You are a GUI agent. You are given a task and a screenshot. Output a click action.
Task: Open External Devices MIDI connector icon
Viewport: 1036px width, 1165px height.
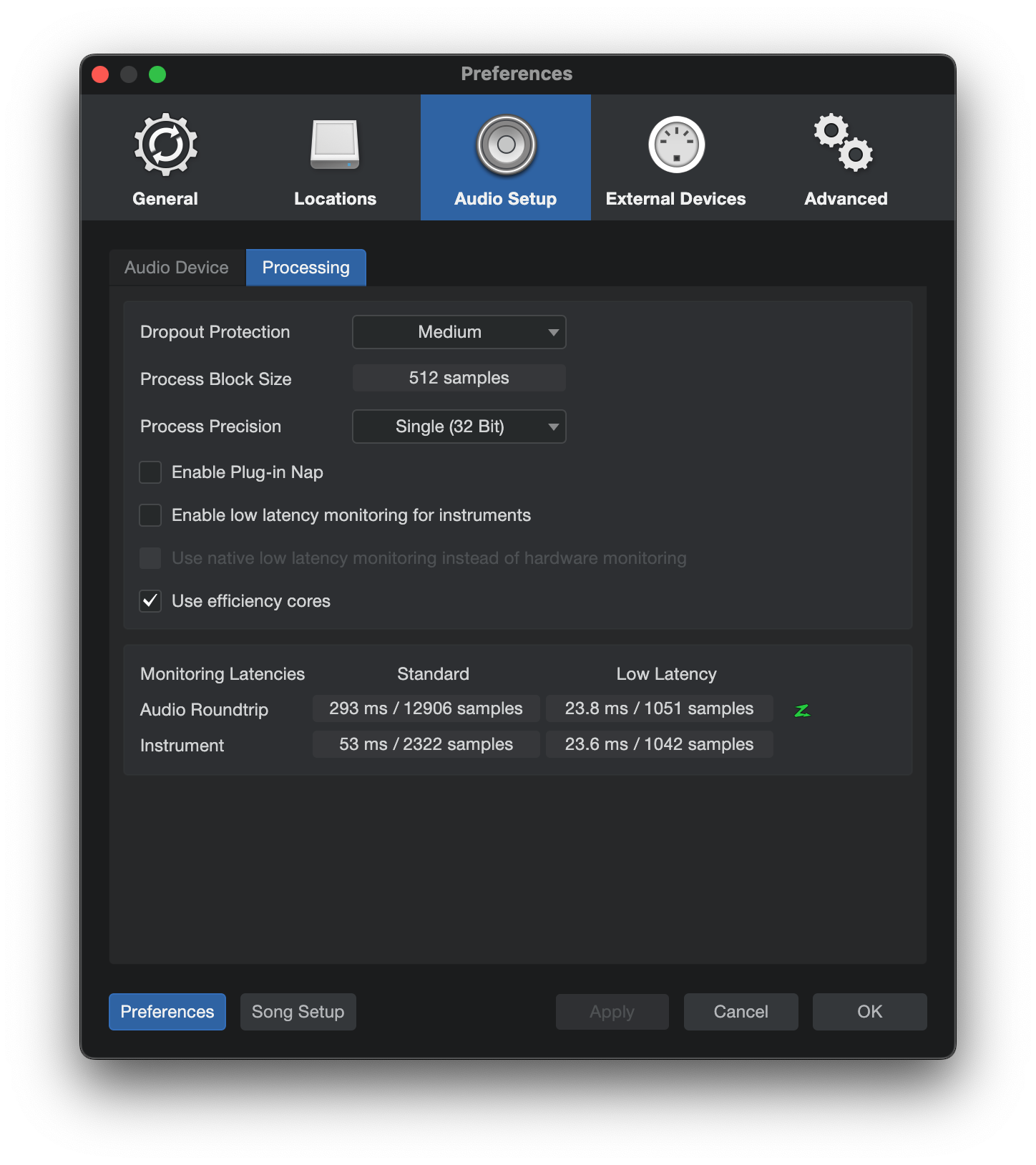coord(676,145)
